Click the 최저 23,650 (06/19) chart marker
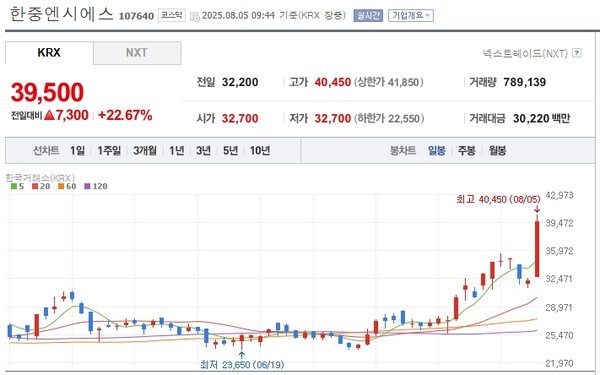600x375 pixels. coord(242,365)
